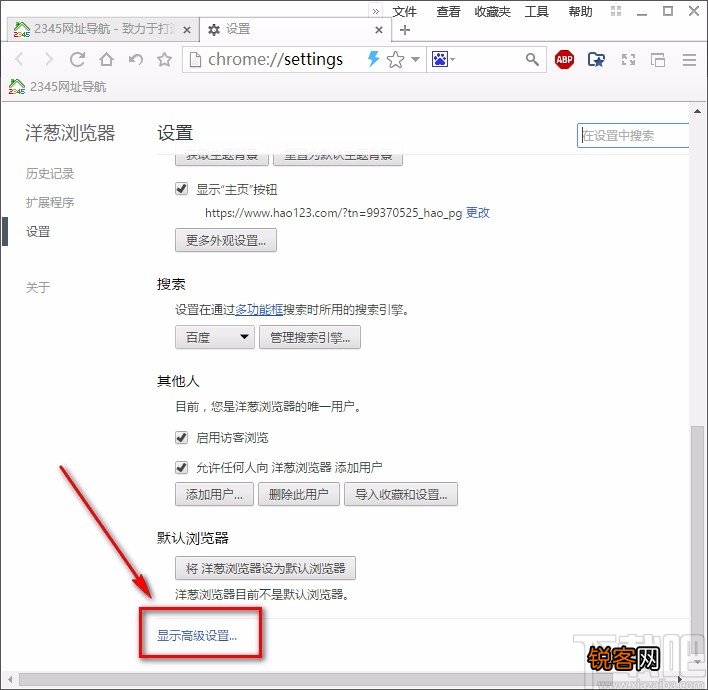This screenshot has width=708, height=690.
Task: Click the 在设置中搜索 search box
Action: [633, 135]
